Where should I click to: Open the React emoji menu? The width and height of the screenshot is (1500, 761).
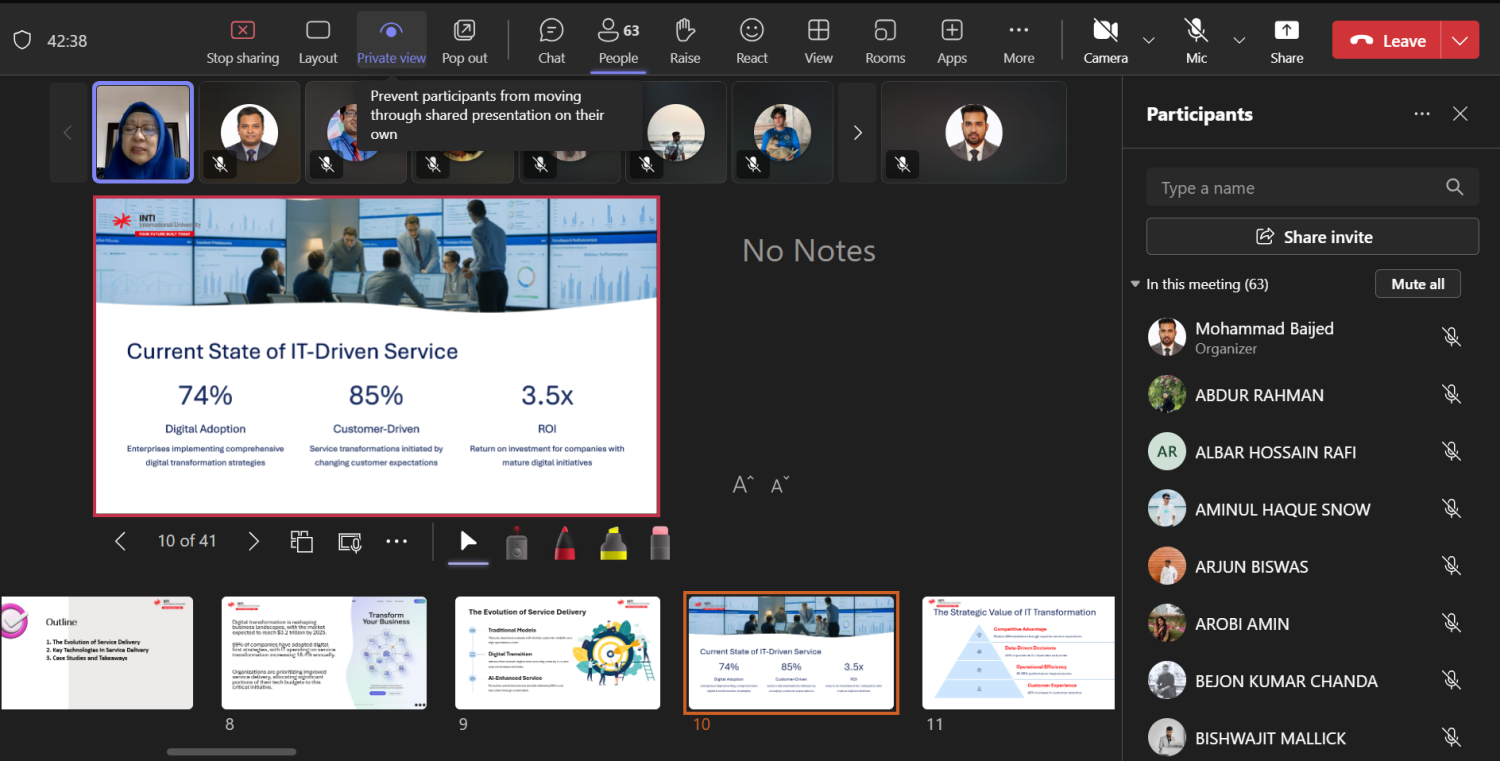752,41
